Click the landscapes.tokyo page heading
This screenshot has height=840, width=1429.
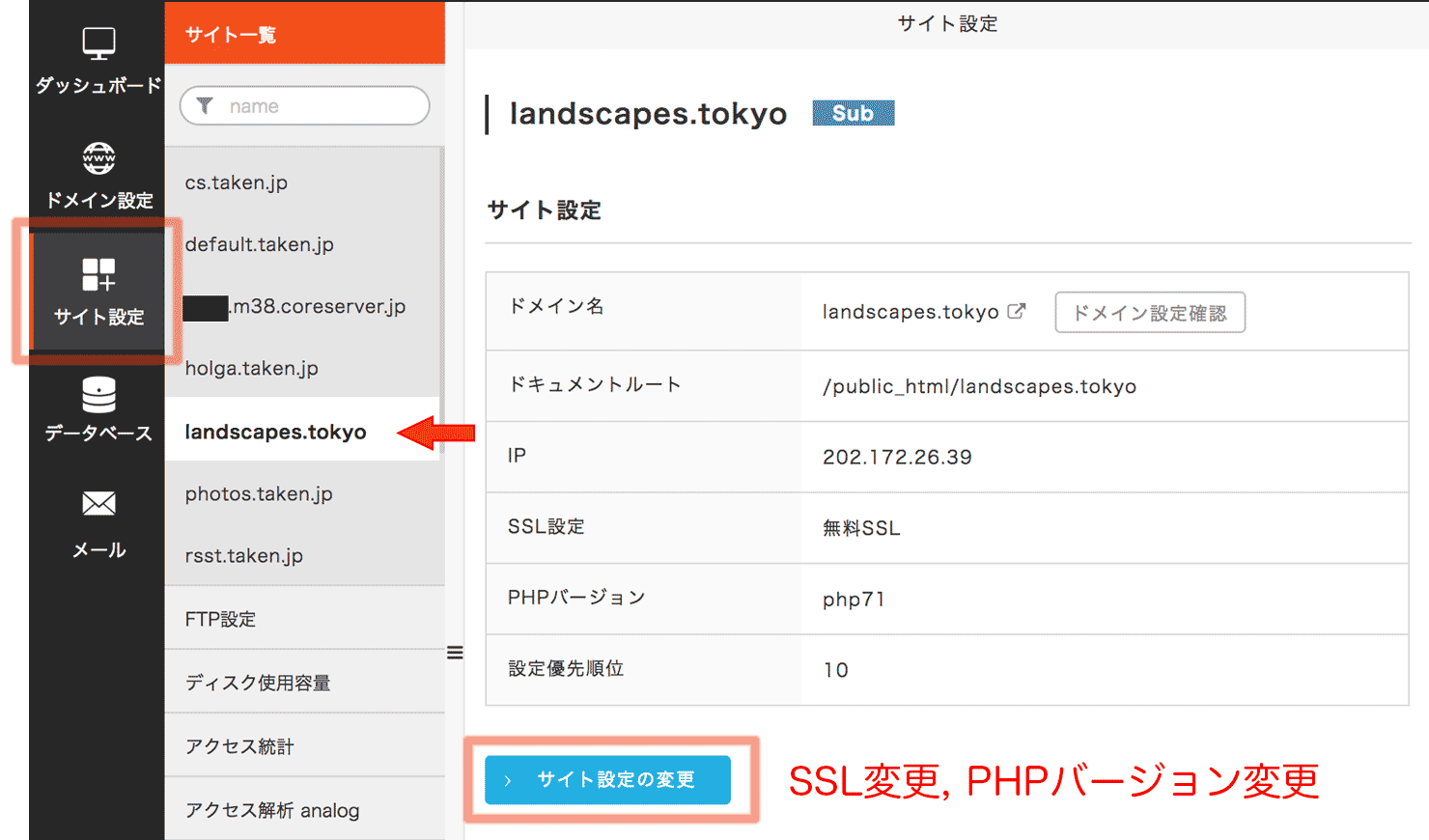click(648, 114)
